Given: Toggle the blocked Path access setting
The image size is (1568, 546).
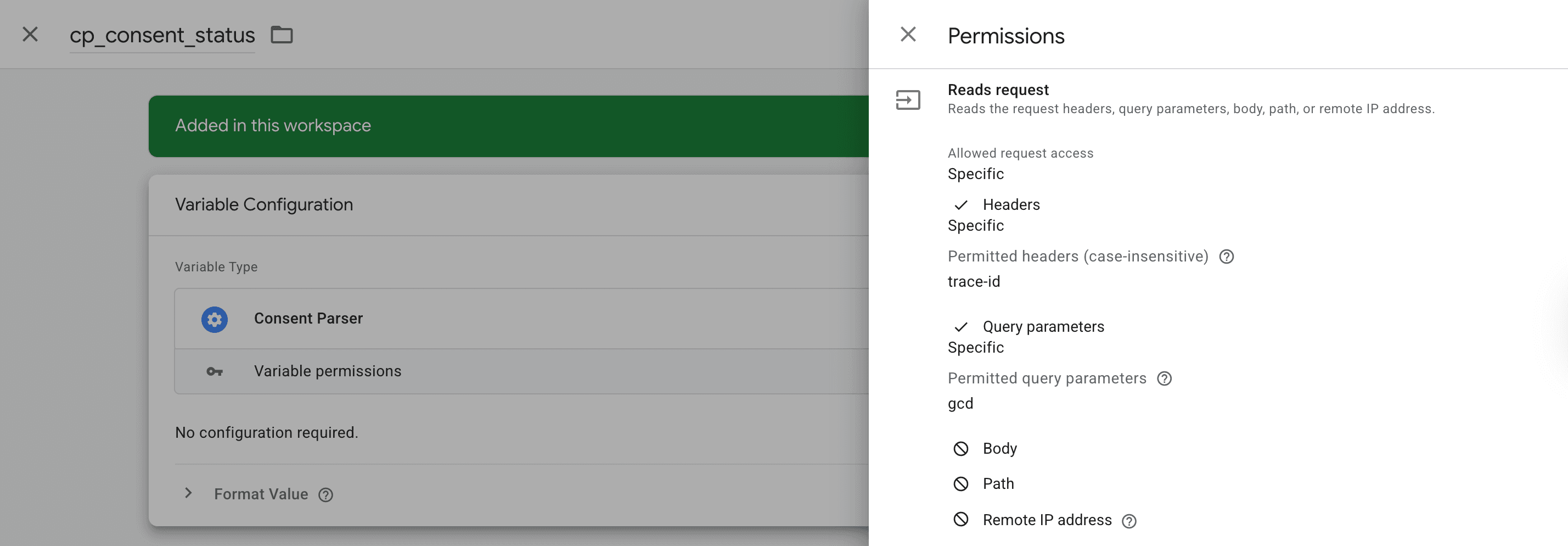Looking at the screenshot, I should 961,484.
